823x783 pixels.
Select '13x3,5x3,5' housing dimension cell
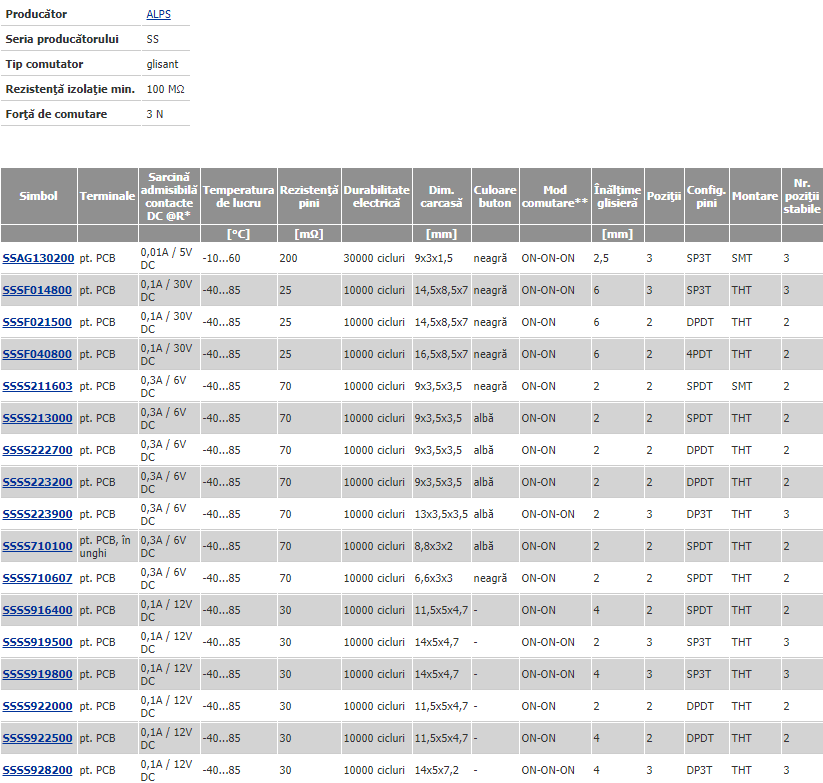tap(441, 514)
